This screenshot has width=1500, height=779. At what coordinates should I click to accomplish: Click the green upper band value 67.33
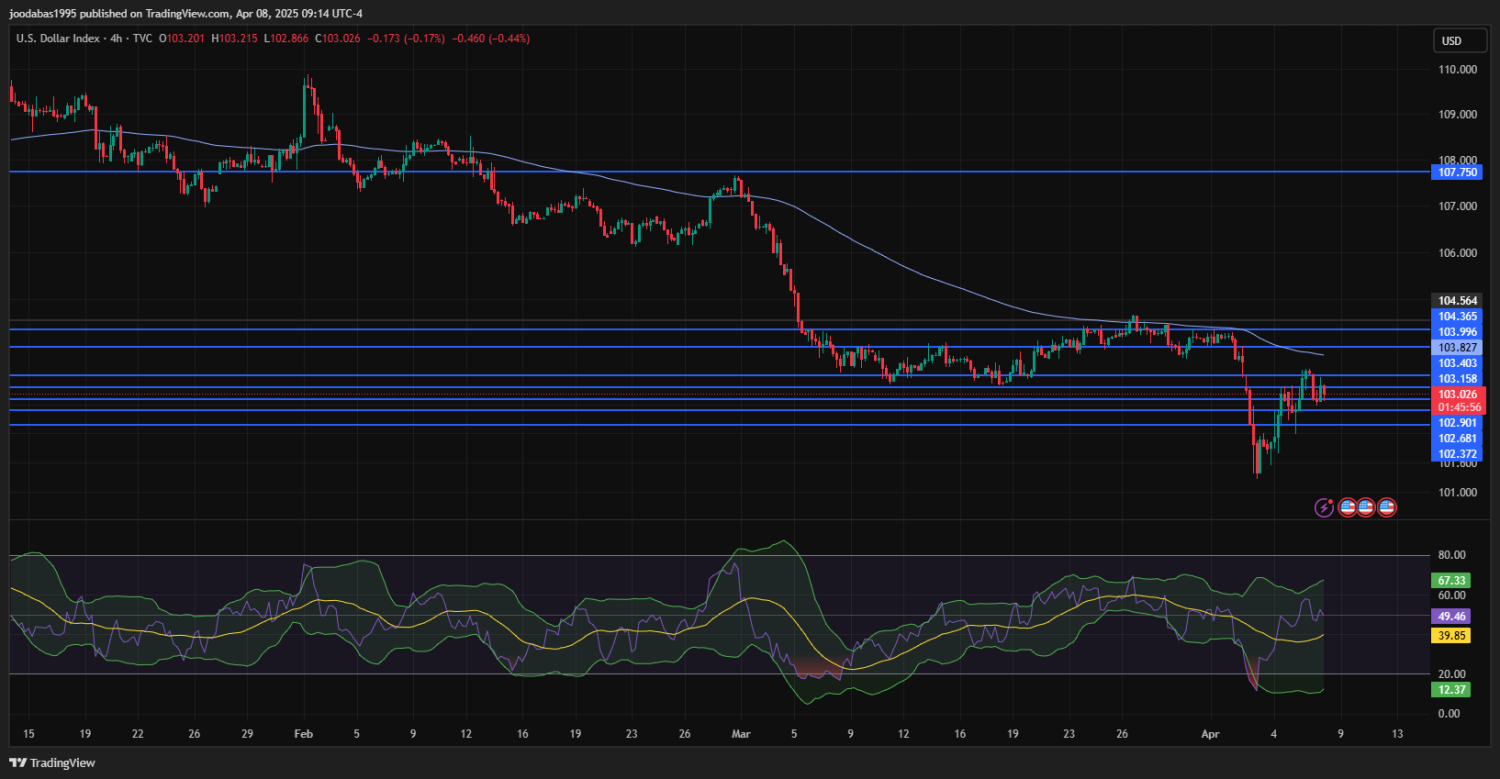pyautogui.click(x=1452, y=580)
